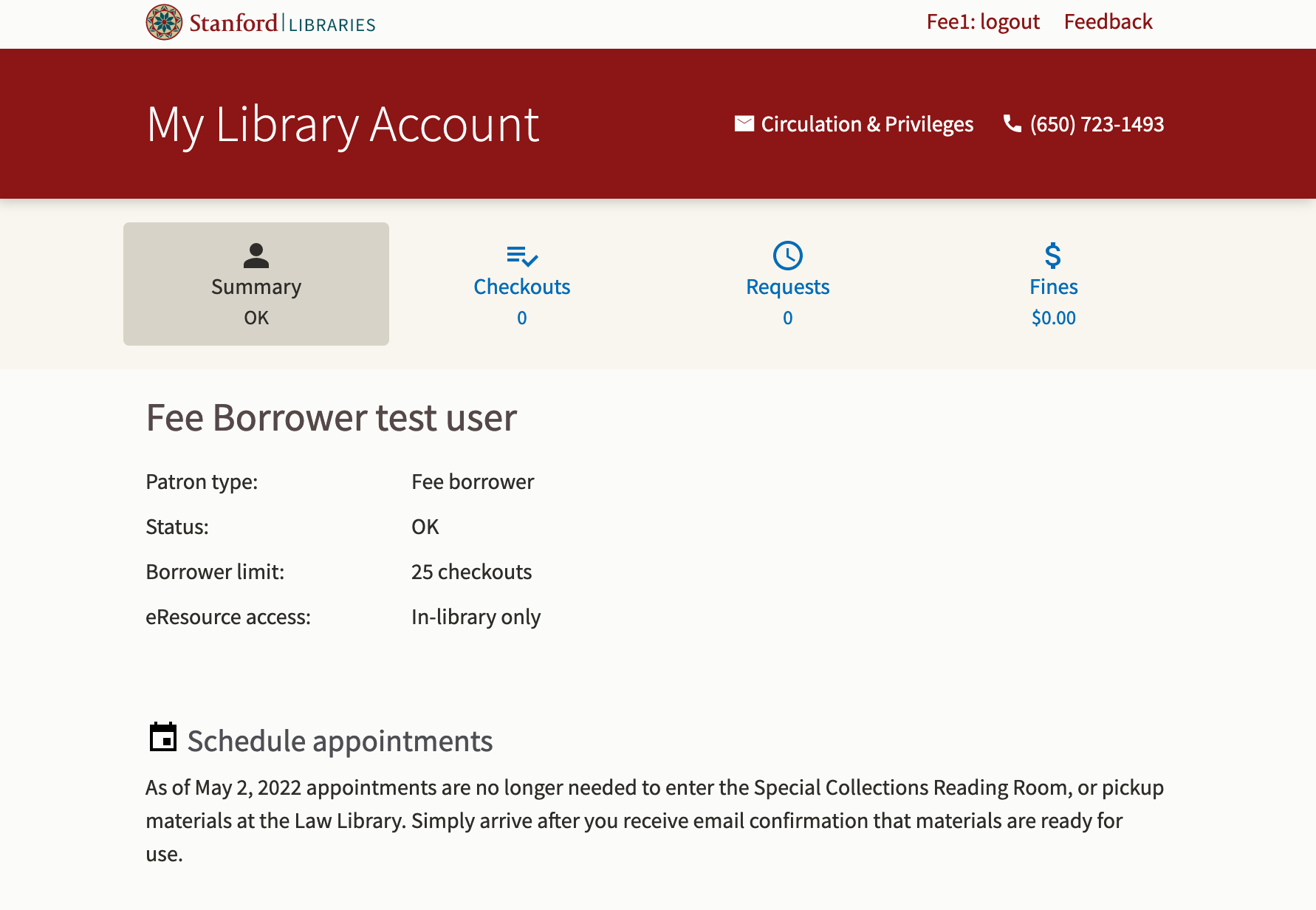The image size is (1316, 910).
Task: Click the checkouts count showing 0
Action: tap(521, 318)
